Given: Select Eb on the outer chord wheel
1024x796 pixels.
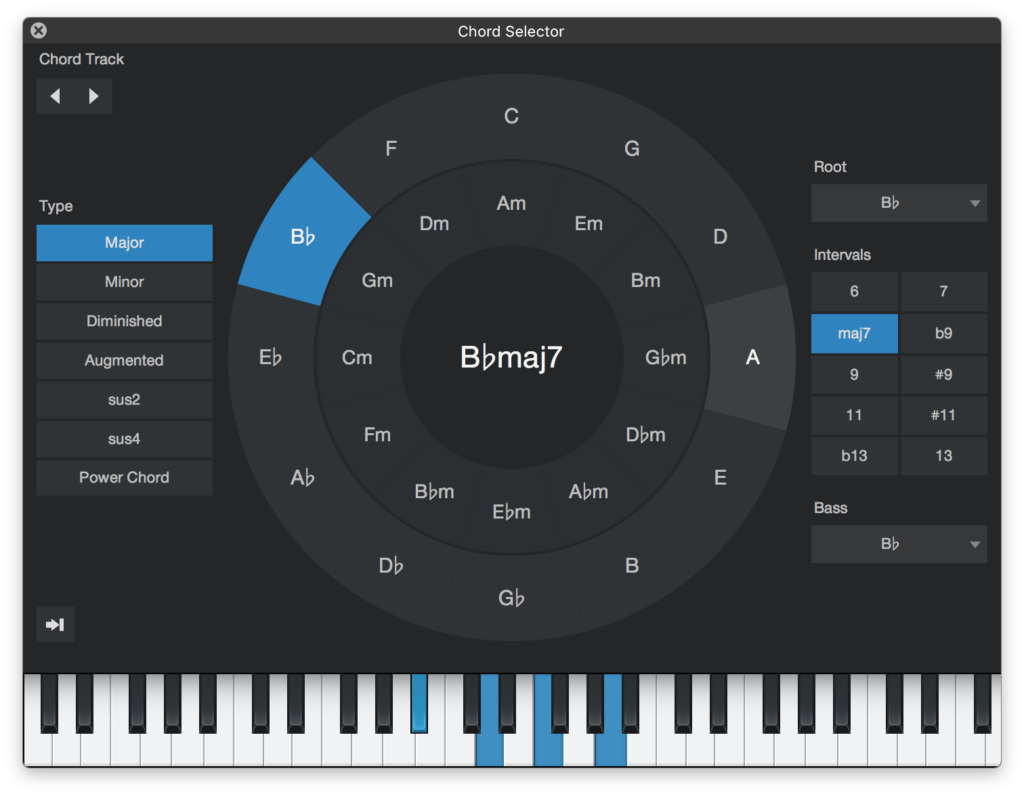Looking at the screenshot, I should (x=270, y=356).
